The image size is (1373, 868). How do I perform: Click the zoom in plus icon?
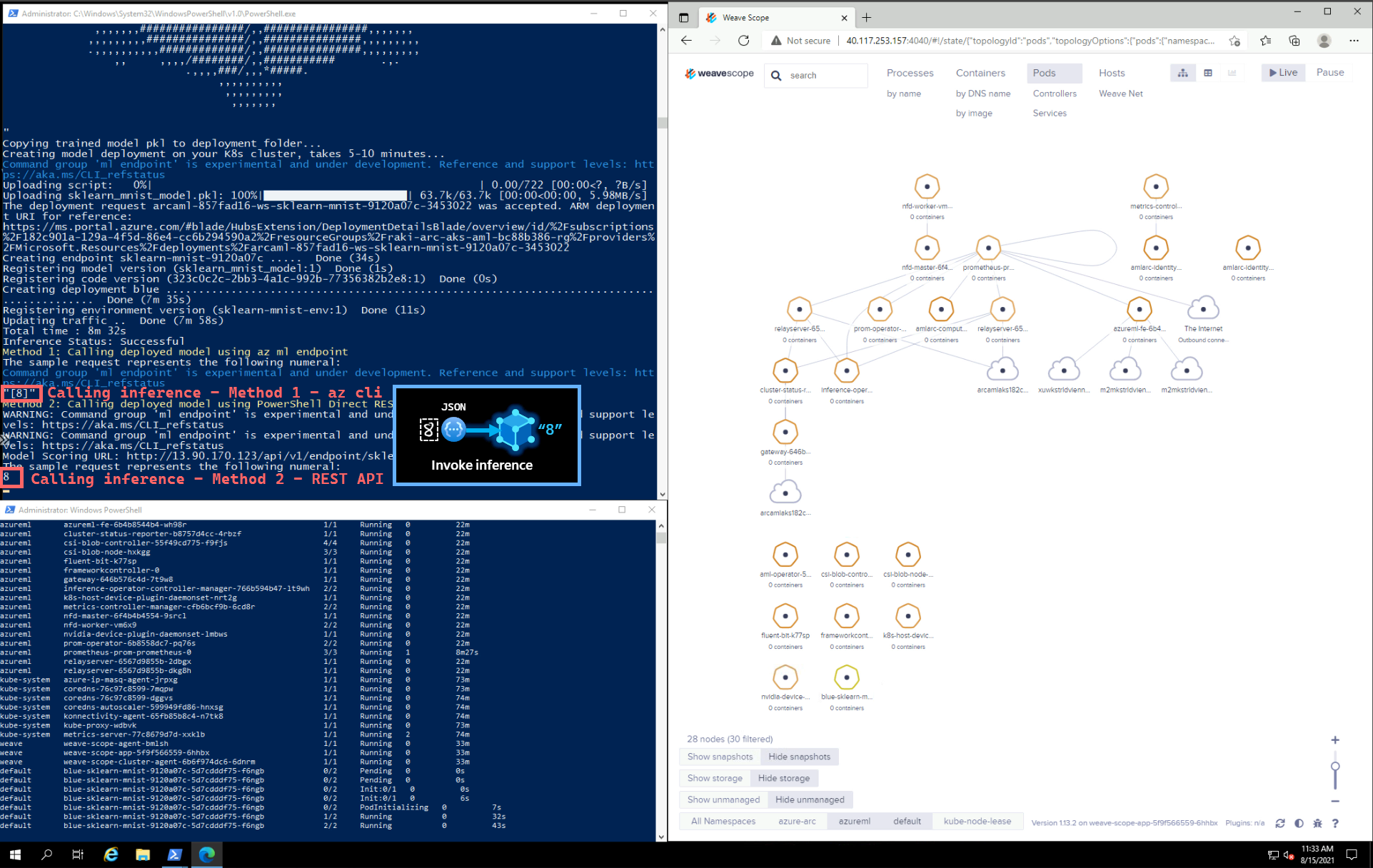[x=1335, y=740]
